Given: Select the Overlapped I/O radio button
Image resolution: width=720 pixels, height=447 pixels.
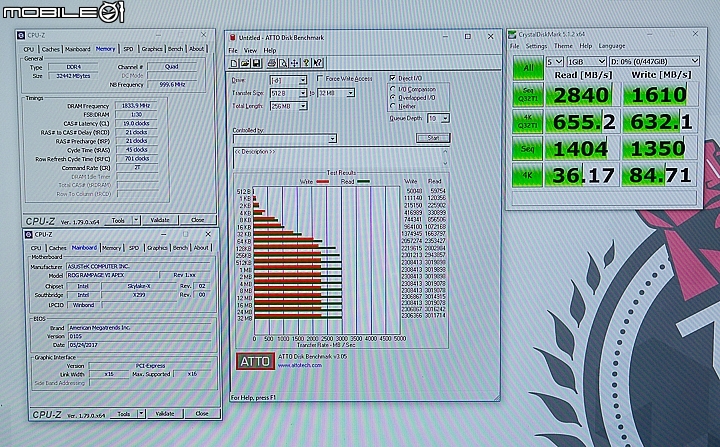Looking at the screenshot, I should 393,97.
